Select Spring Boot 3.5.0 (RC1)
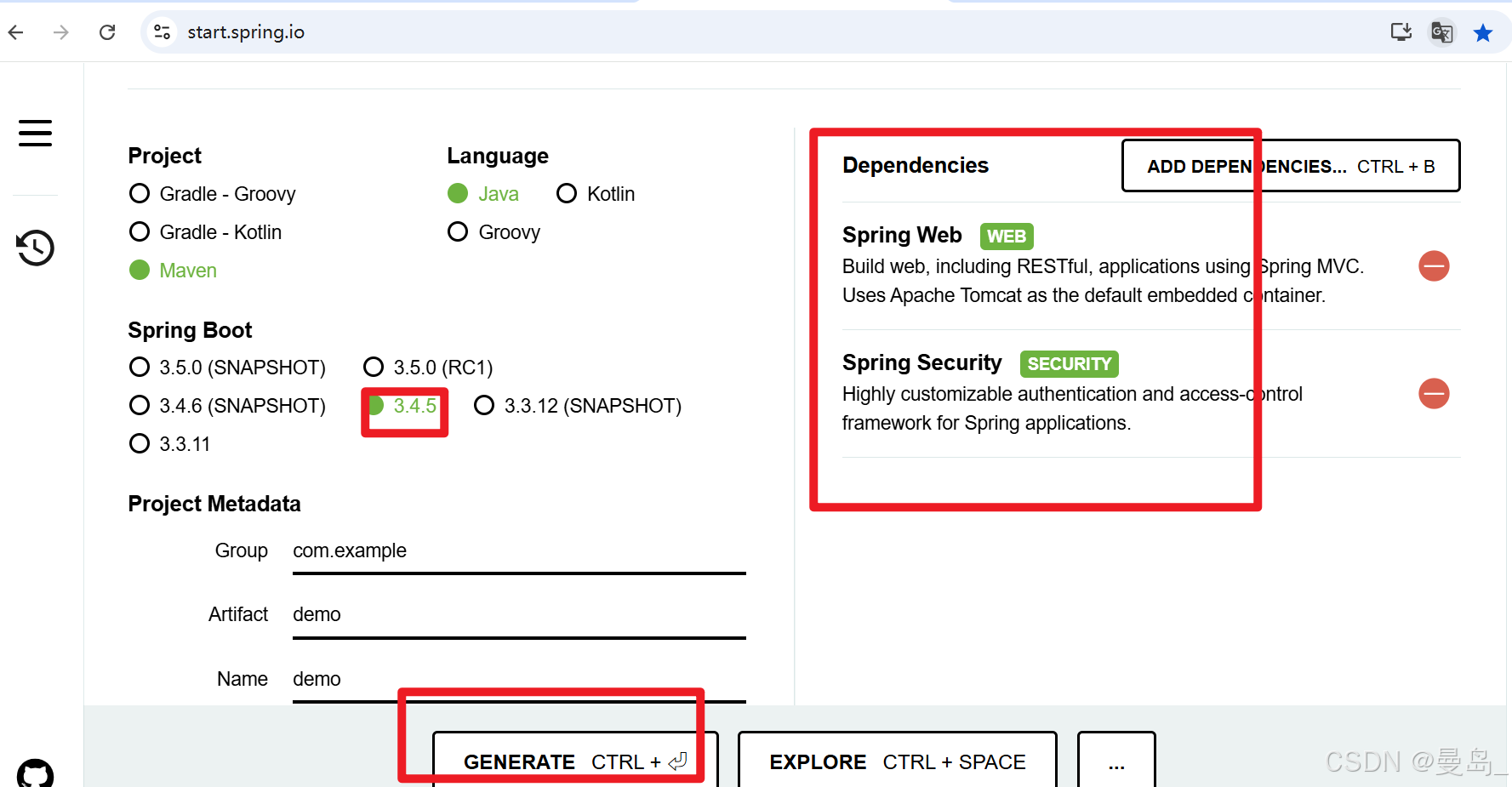 pyautogui.click(x=428, y=368)
